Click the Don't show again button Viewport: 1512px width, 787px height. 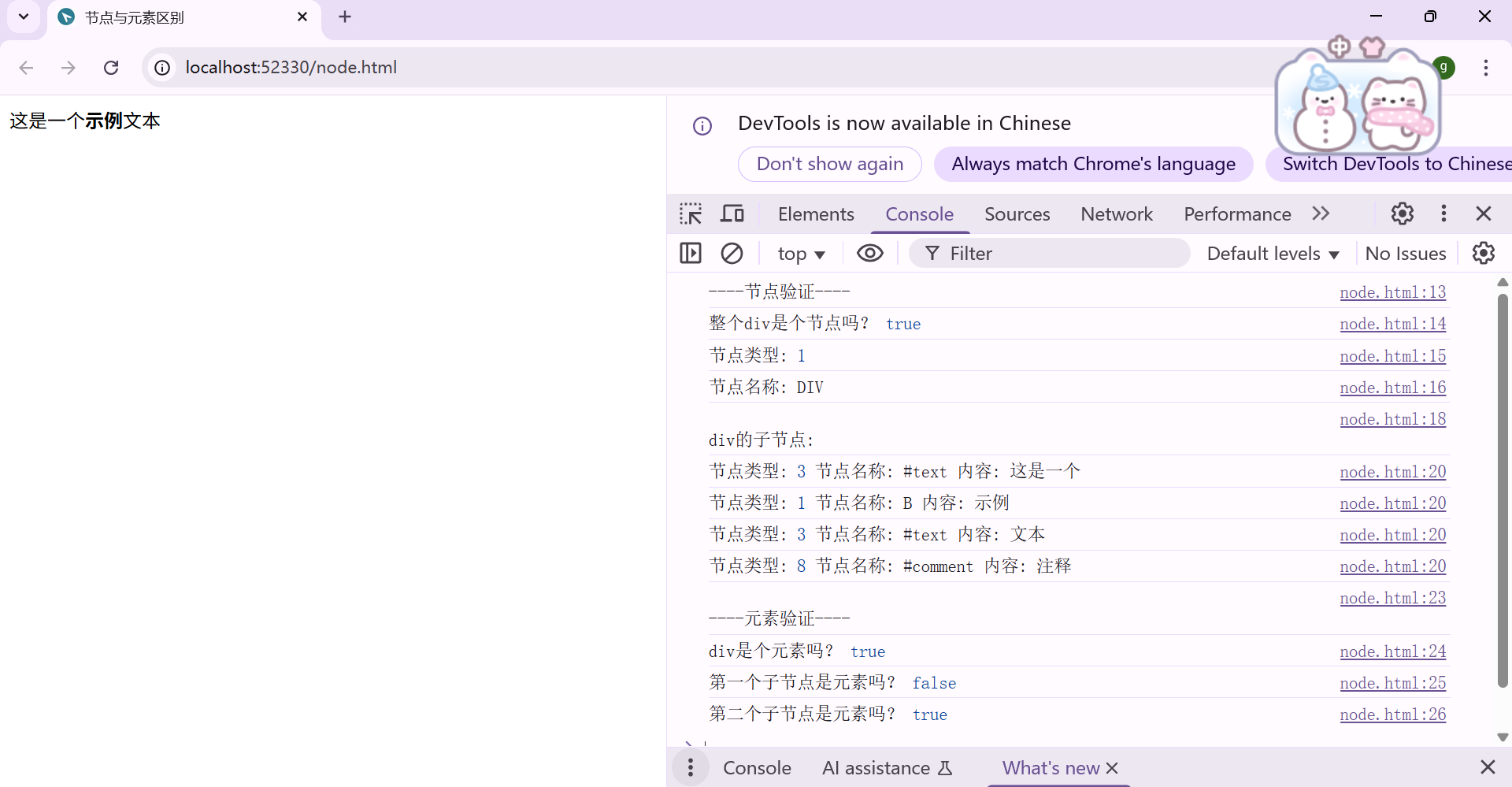[830, 164]
